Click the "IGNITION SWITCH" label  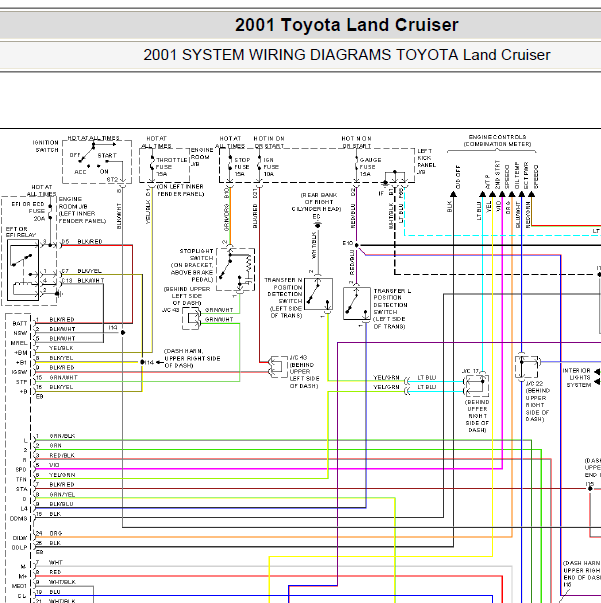coord(46,146)
